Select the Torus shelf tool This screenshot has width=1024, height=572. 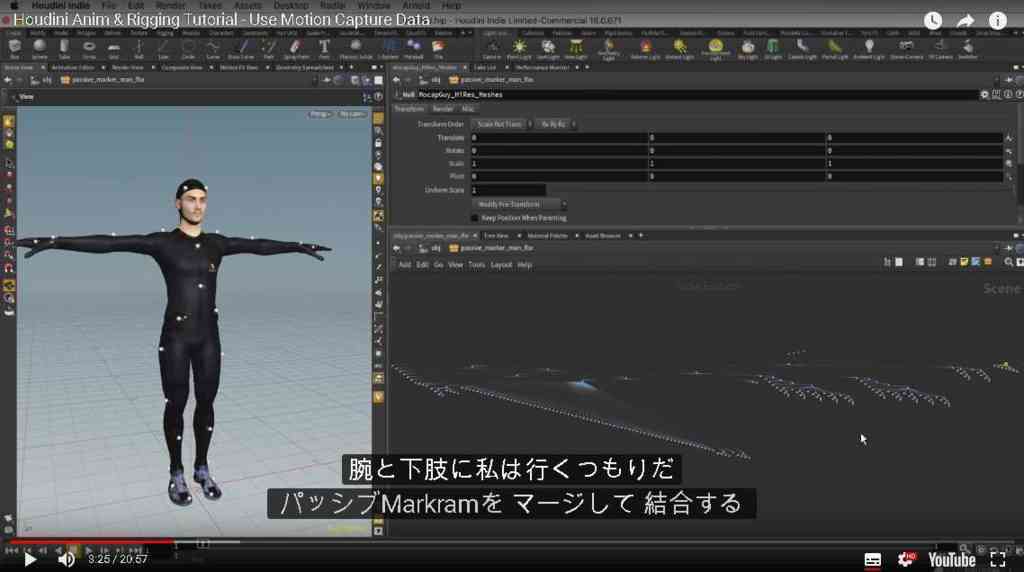[x=89, y=48]
